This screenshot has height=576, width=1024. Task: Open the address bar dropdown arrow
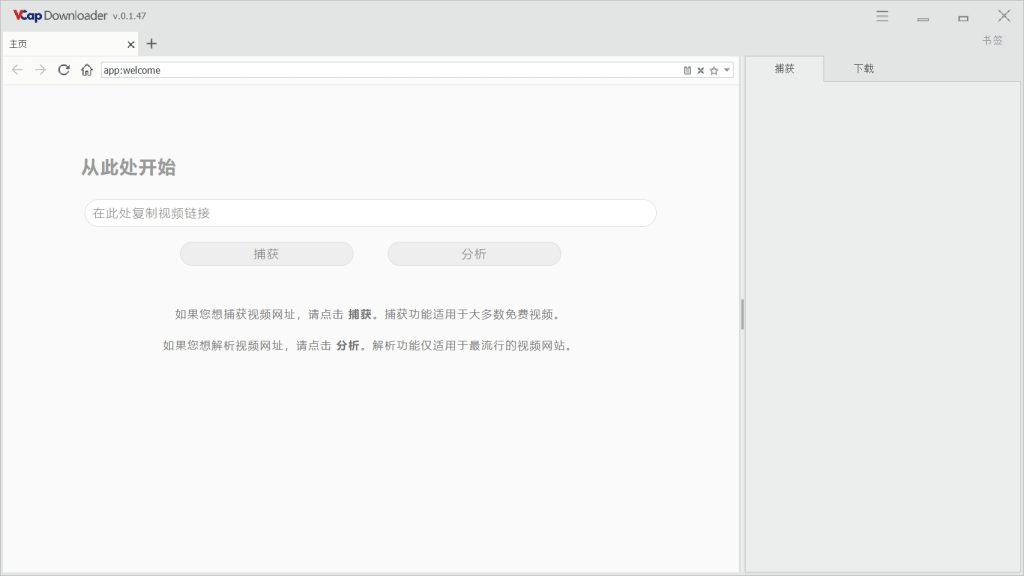(727, 70)
